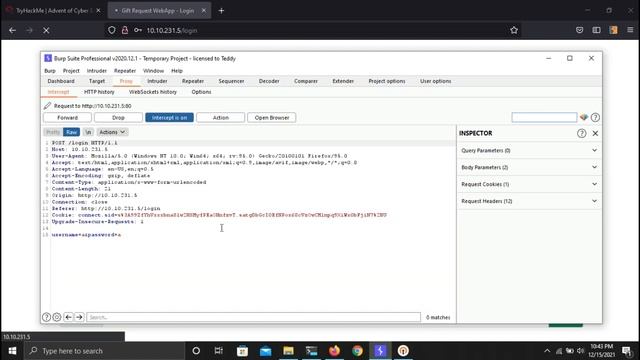Open the Intruder menu
The image size is (640, 360).
[97, 71]
